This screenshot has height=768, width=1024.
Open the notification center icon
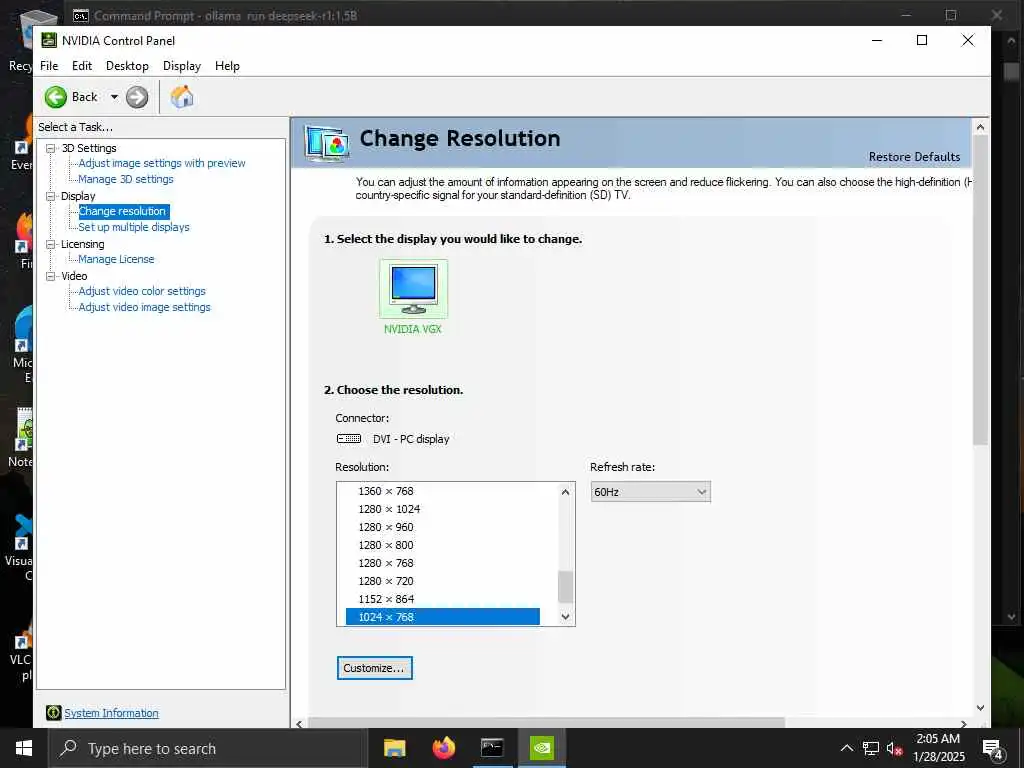click(993, 749)
